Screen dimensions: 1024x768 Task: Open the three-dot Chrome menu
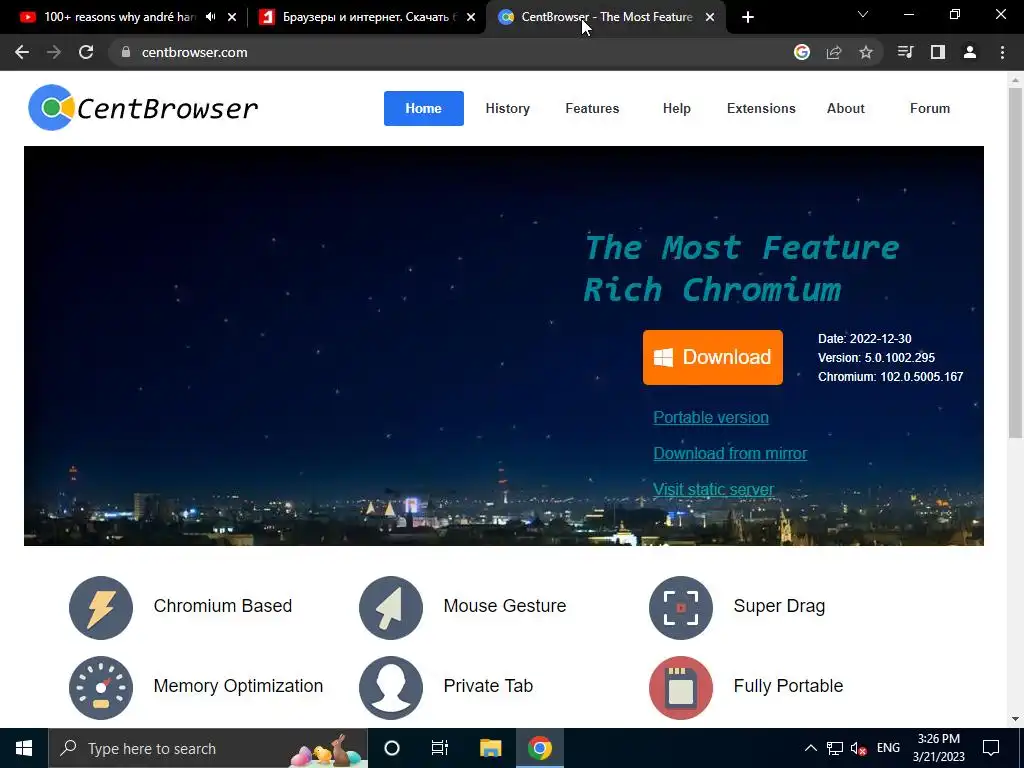coord(1002,52)
